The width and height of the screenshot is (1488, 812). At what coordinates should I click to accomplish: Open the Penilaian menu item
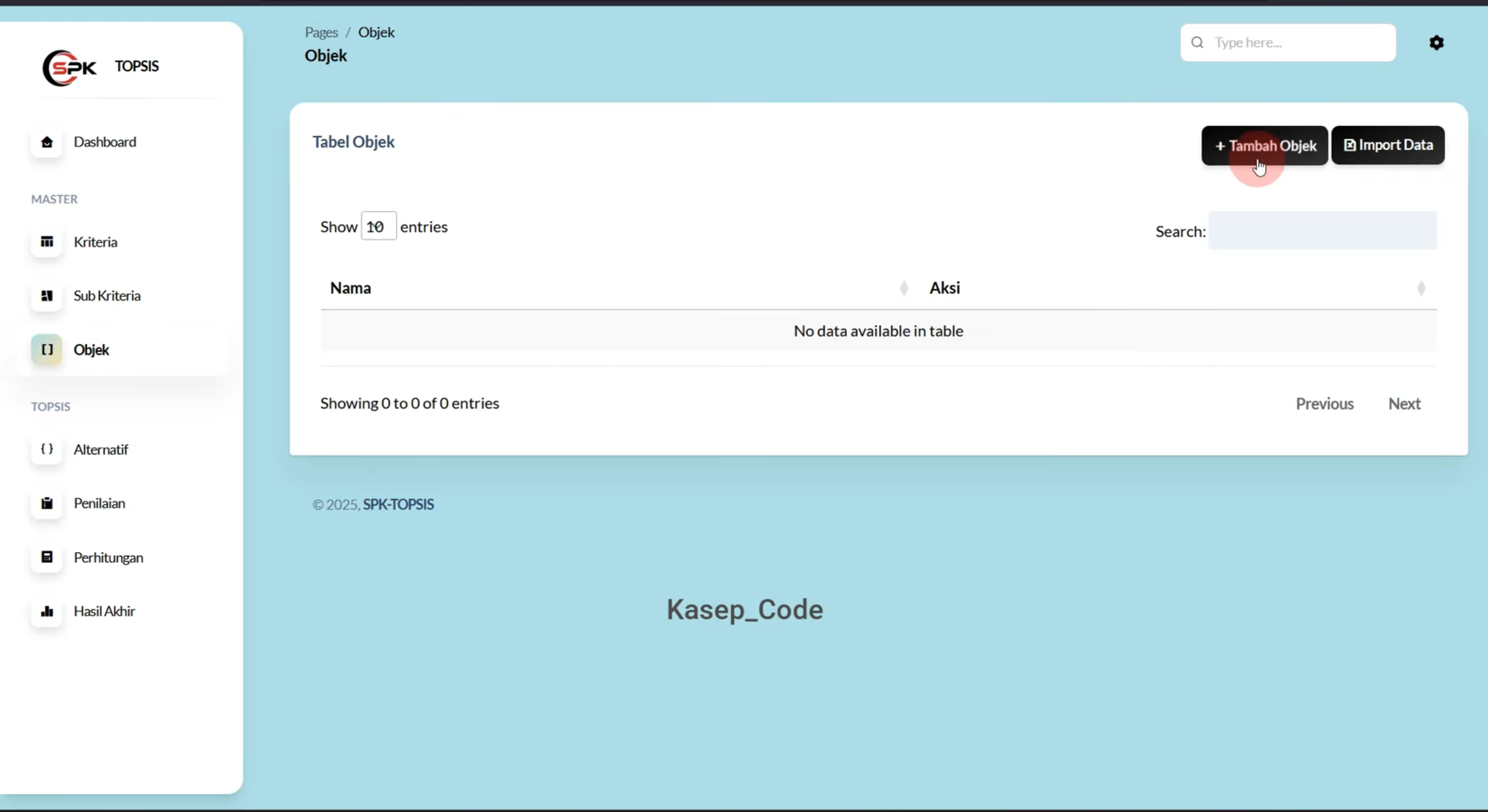[100, 503]
